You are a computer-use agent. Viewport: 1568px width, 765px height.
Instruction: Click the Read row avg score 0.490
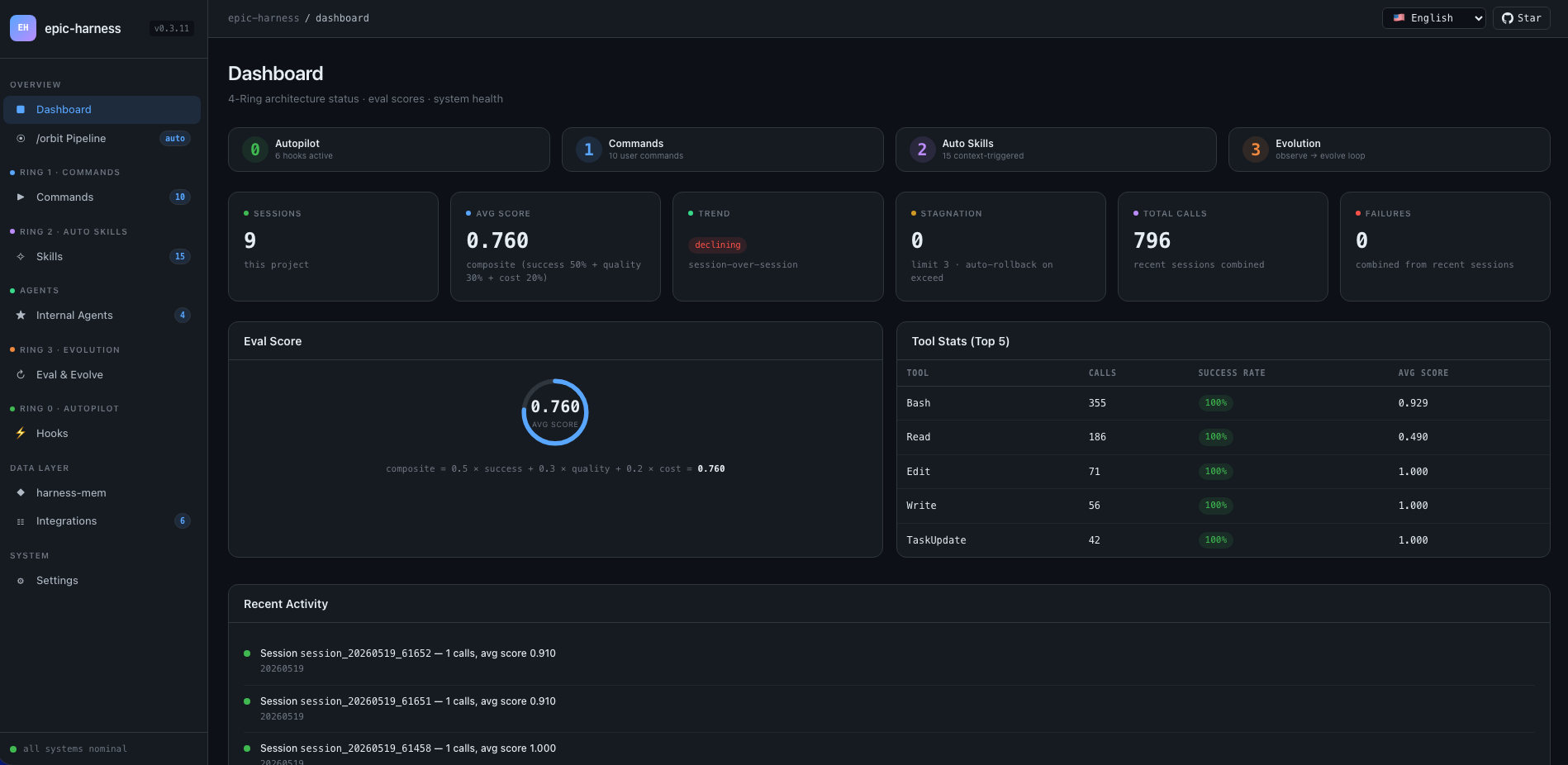click(1414, 437)
